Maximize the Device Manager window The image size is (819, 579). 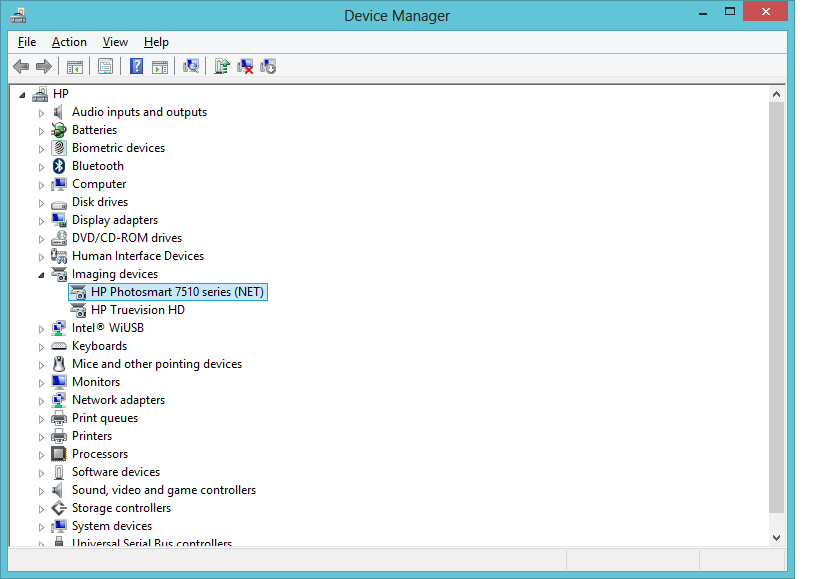click(x=730, y=11)
